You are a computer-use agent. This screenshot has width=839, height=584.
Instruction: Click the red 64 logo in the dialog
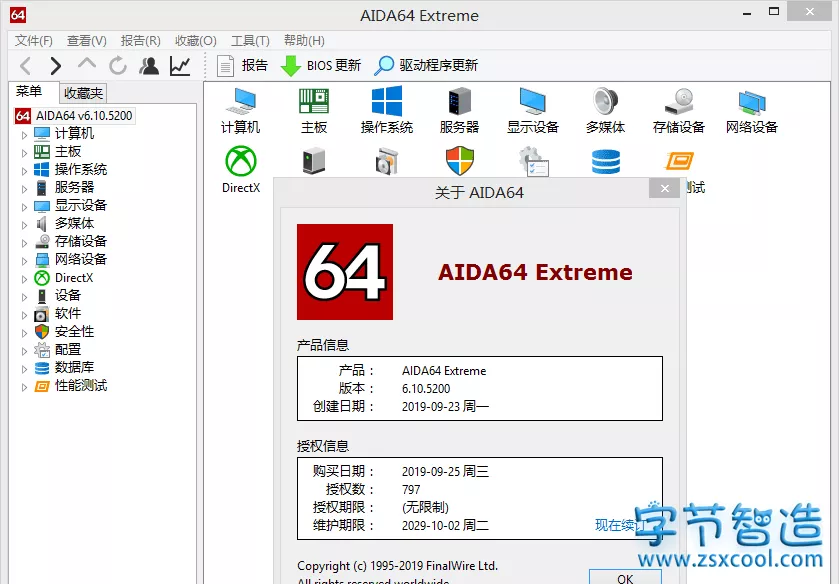(345, 272)
